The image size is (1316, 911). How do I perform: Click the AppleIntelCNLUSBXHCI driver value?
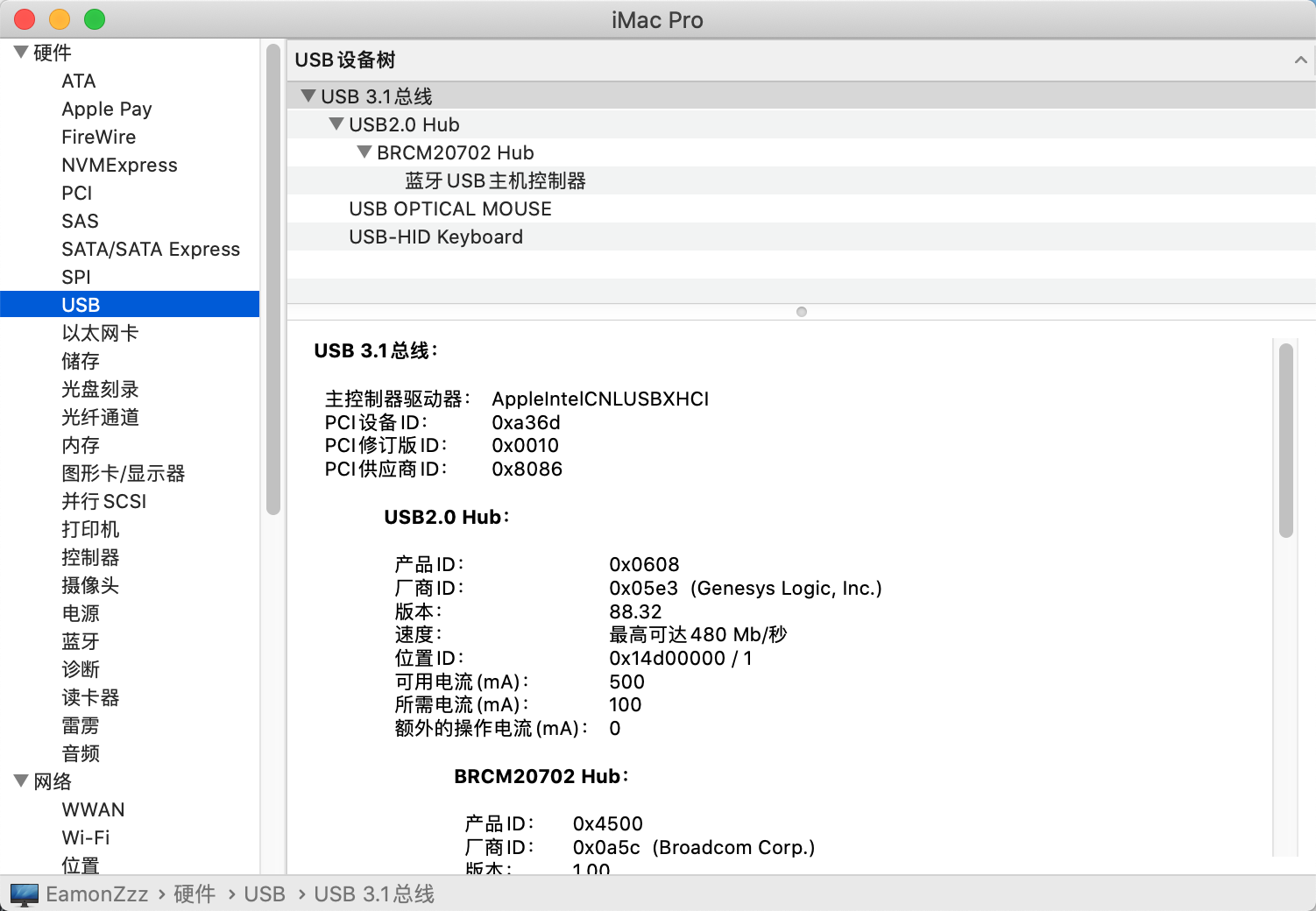tap(600, 399)
